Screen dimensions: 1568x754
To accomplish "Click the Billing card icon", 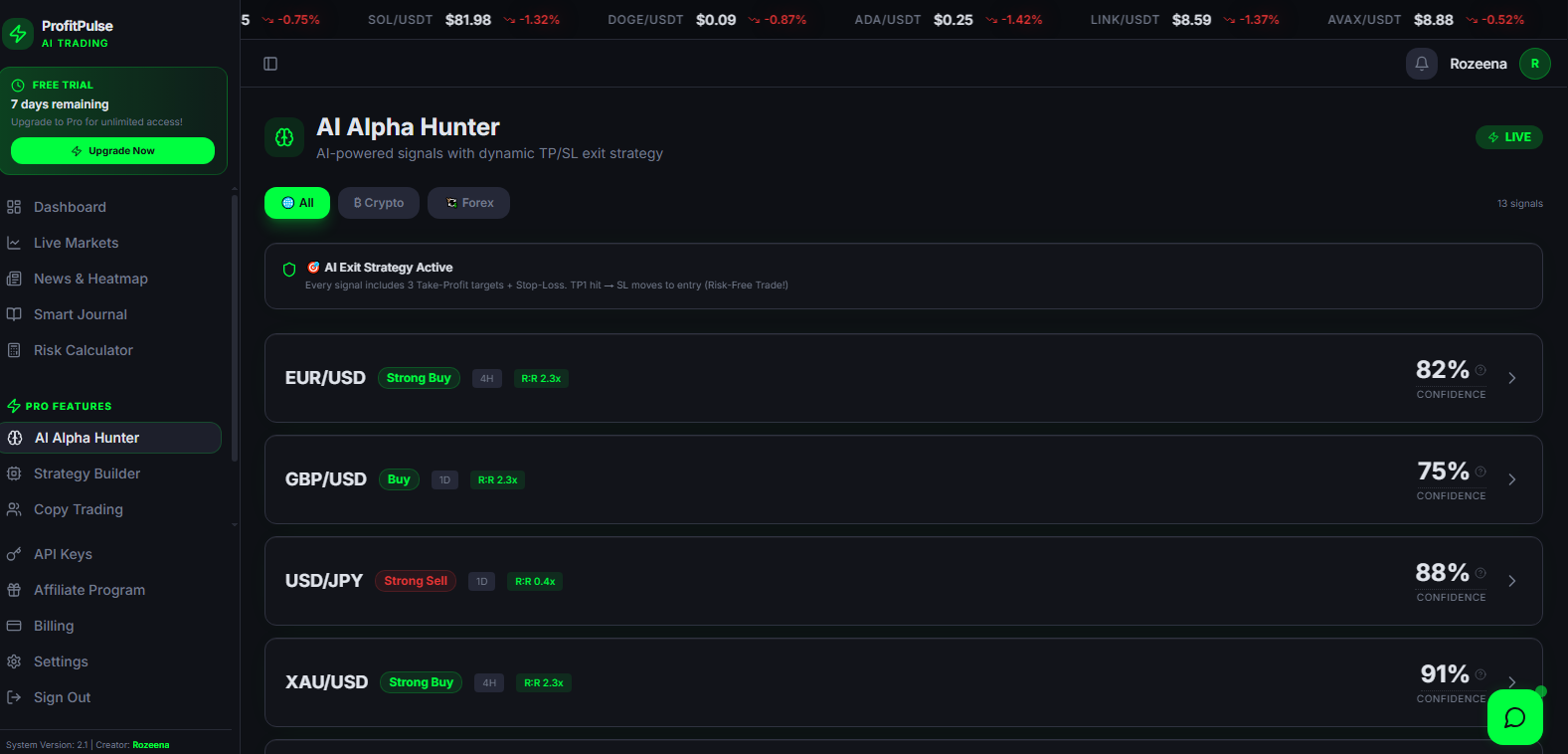I will (14, 626).
